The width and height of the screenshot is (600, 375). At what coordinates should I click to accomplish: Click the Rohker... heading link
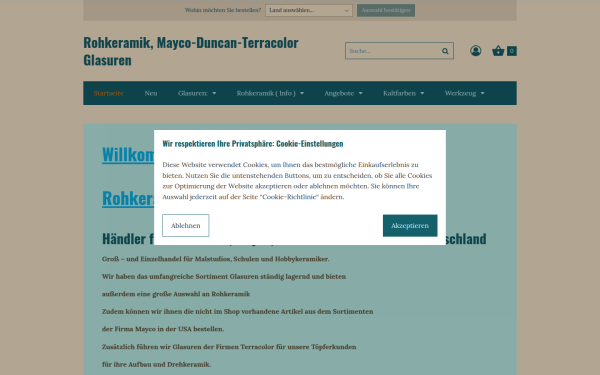(x=128, y=198)
